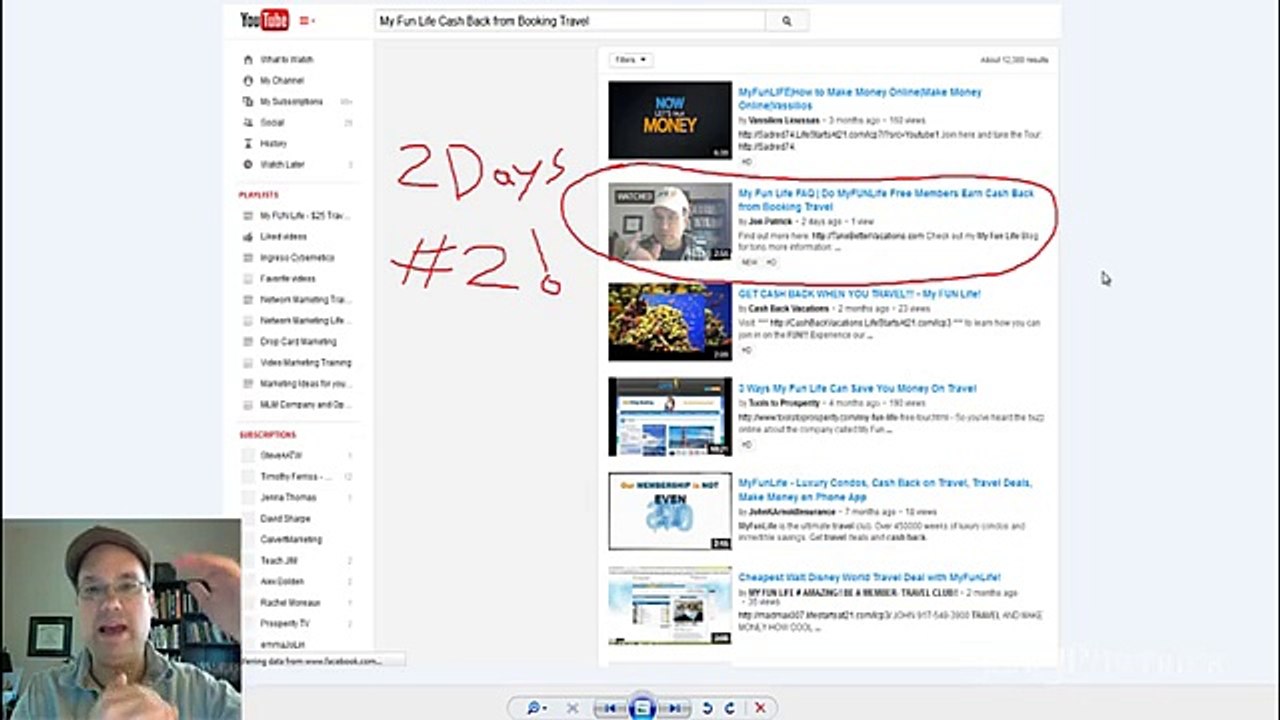Viewport: 1280px width, 720px height.
Task: Click the What to Watch home icon
Action: (248, 60)
